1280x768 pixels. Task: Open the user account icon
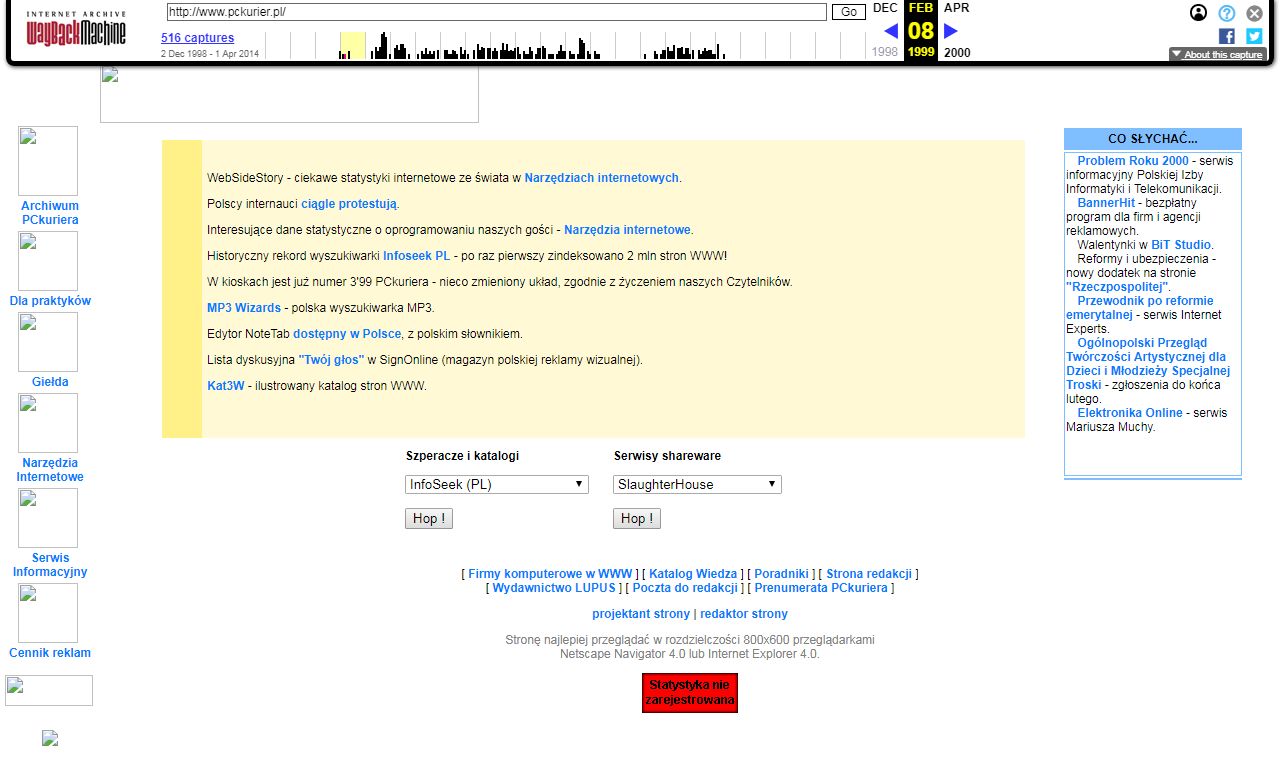1198,13
